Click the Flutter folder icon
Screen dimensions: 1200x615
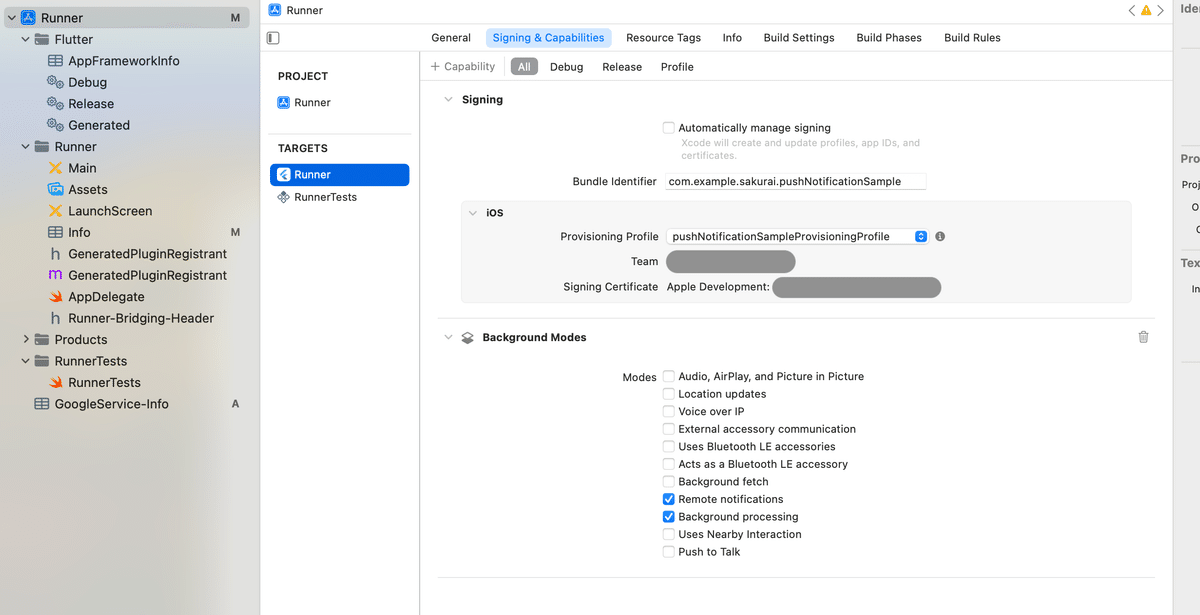click(42, 39)
